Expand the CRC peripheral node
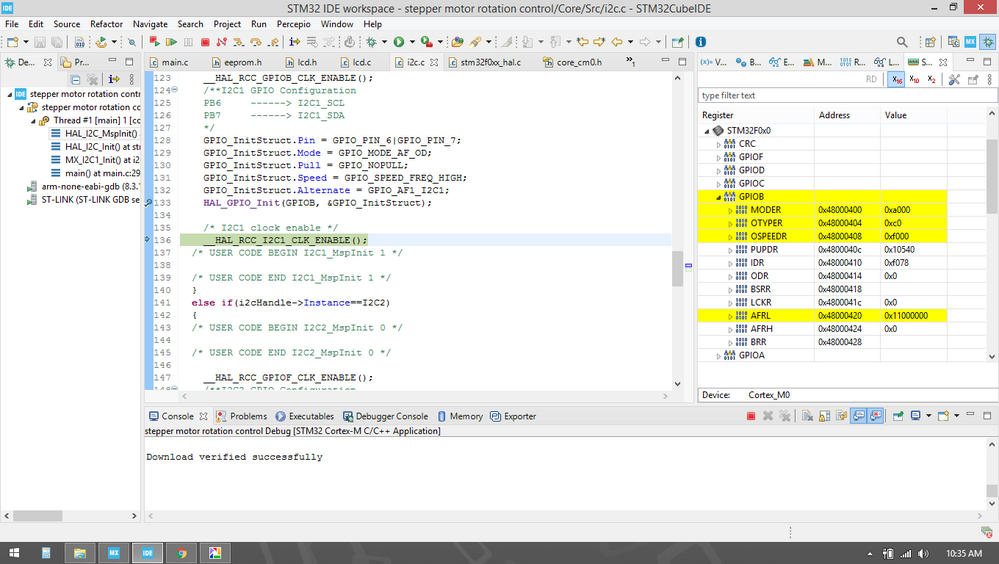The width and height of the screenshot is (999, 564). (x=719, y=145)
